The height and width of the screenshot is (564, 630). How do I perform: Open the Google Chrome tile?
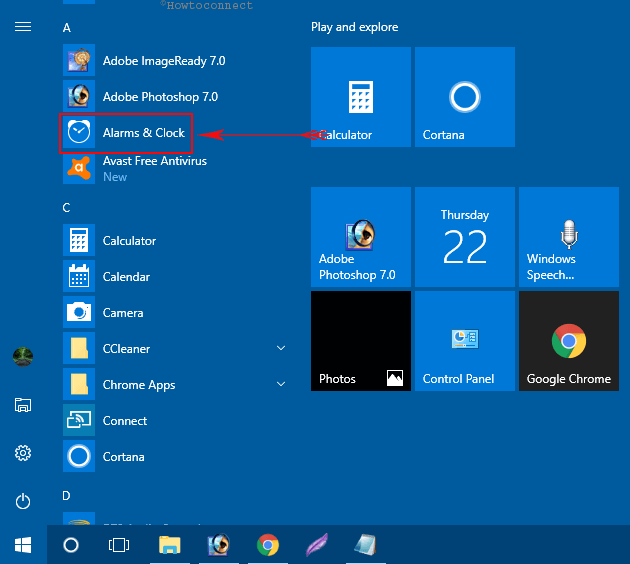point(569,341)
